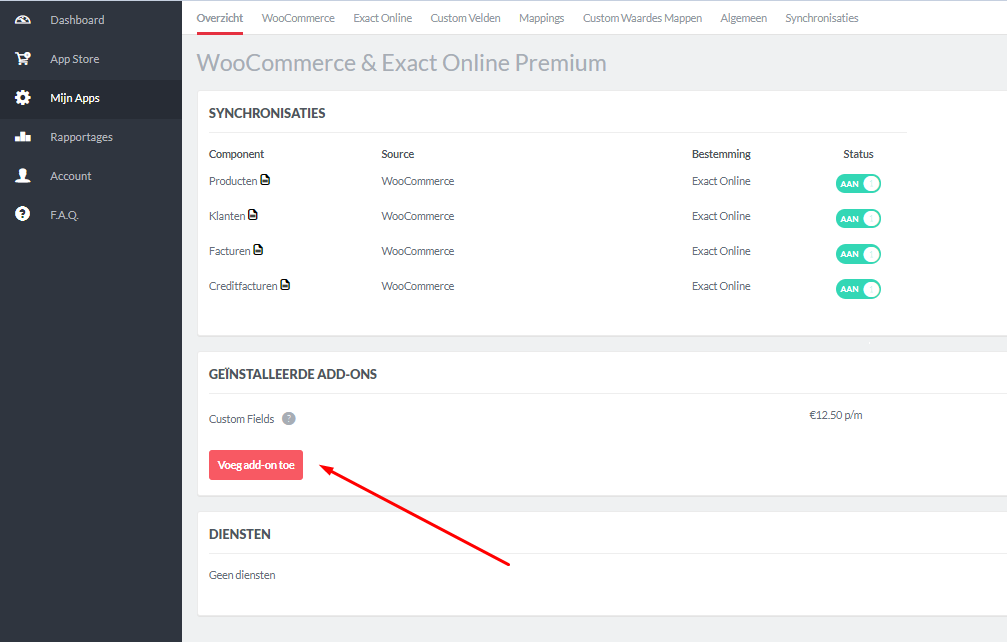Switch to the Algemeen tab

click(x=743, y=18)
